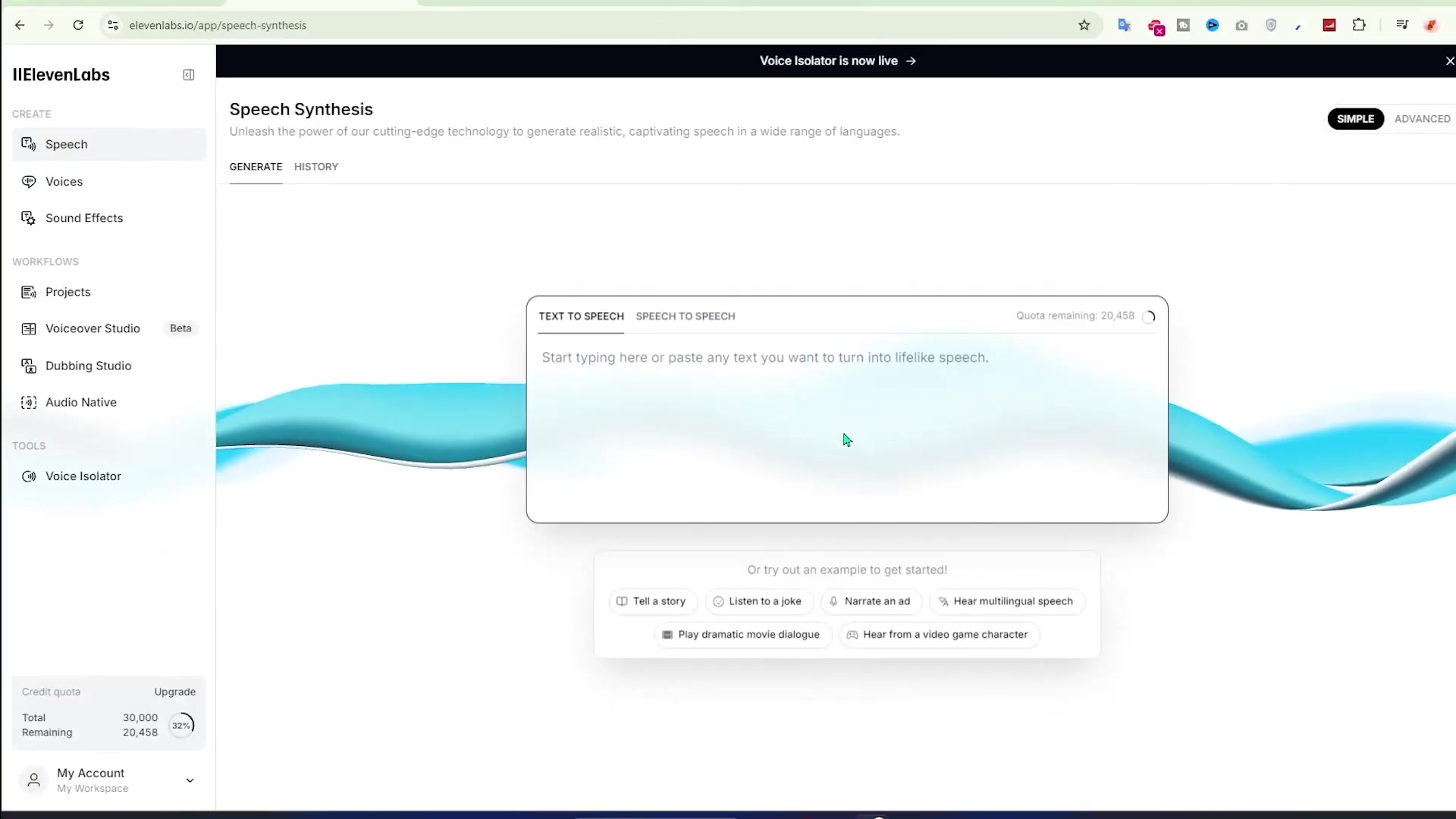This screenshot has height=819, width=1456.
Task: View site information icon in address bar
Action: (113, 25)
